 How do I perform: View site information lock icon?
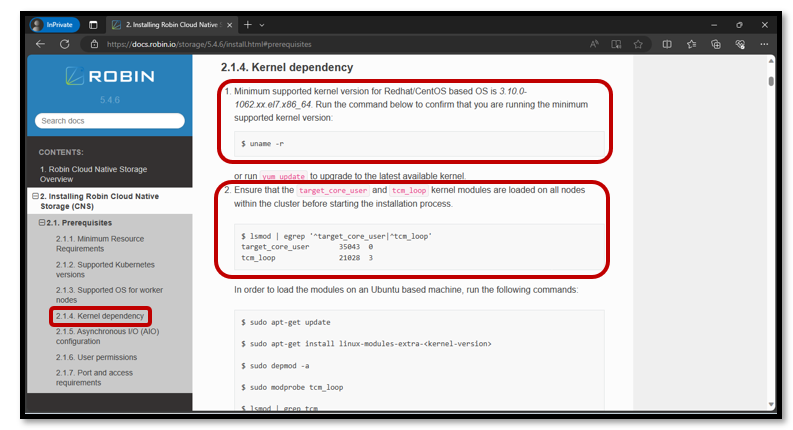pos(94,44)
